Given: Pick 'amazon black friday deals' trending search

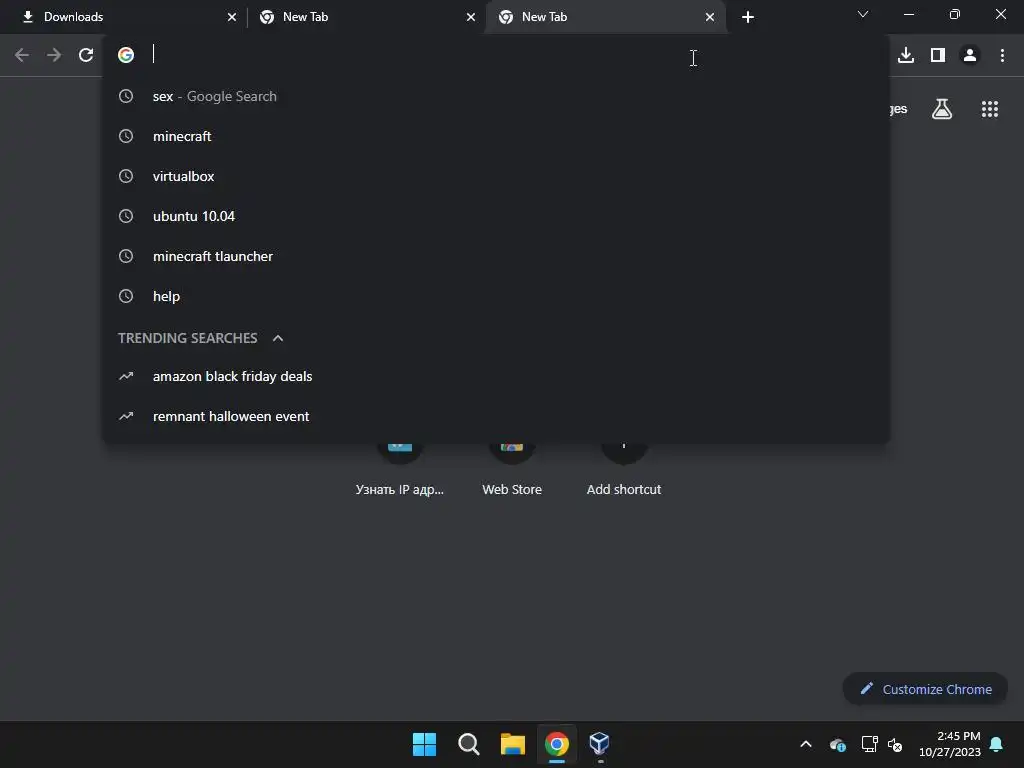Looking at the screenshot, I should pos(496,377).
